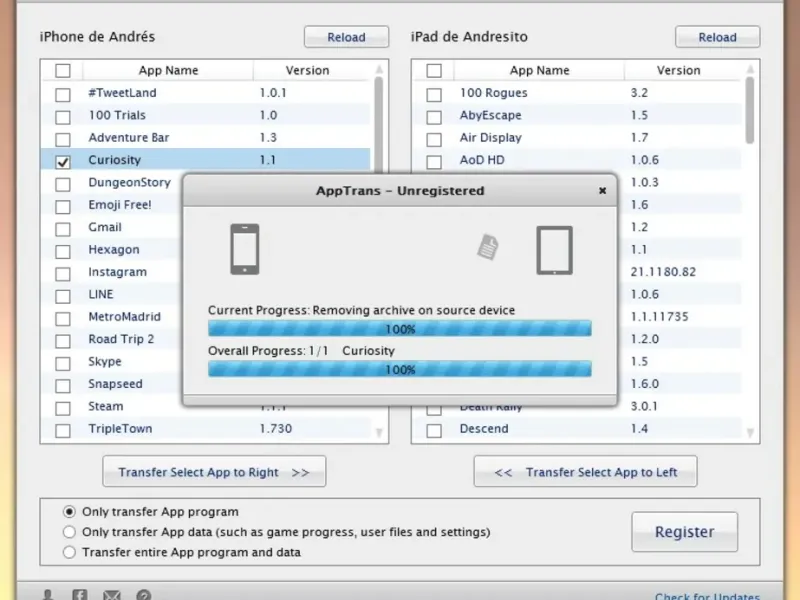
Task: Open the 'Check for Updates' link
Action: pos(707,596)
